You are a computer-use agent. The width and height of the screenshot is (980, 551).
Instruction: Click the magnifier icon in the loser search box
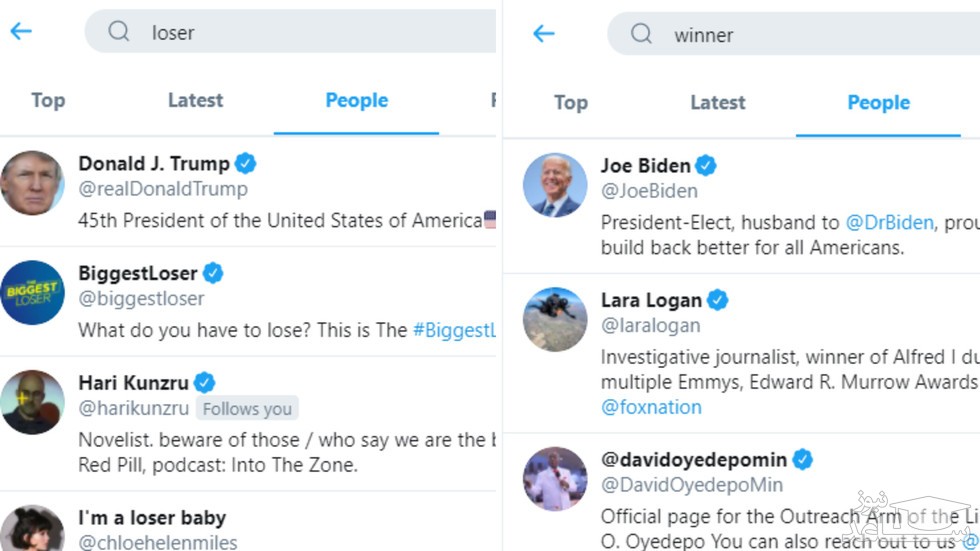[119, 32]
